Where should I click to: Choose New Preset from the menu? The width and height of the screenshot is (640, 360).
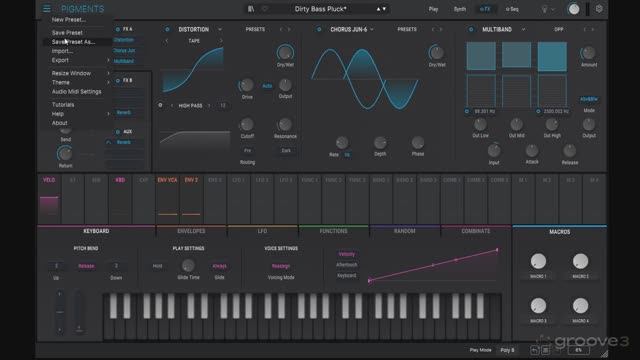[69, 19]
